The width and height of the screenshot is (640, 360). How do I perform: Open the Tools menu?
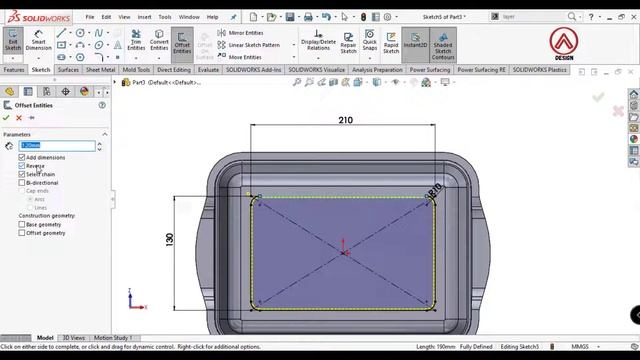(165, 17)
